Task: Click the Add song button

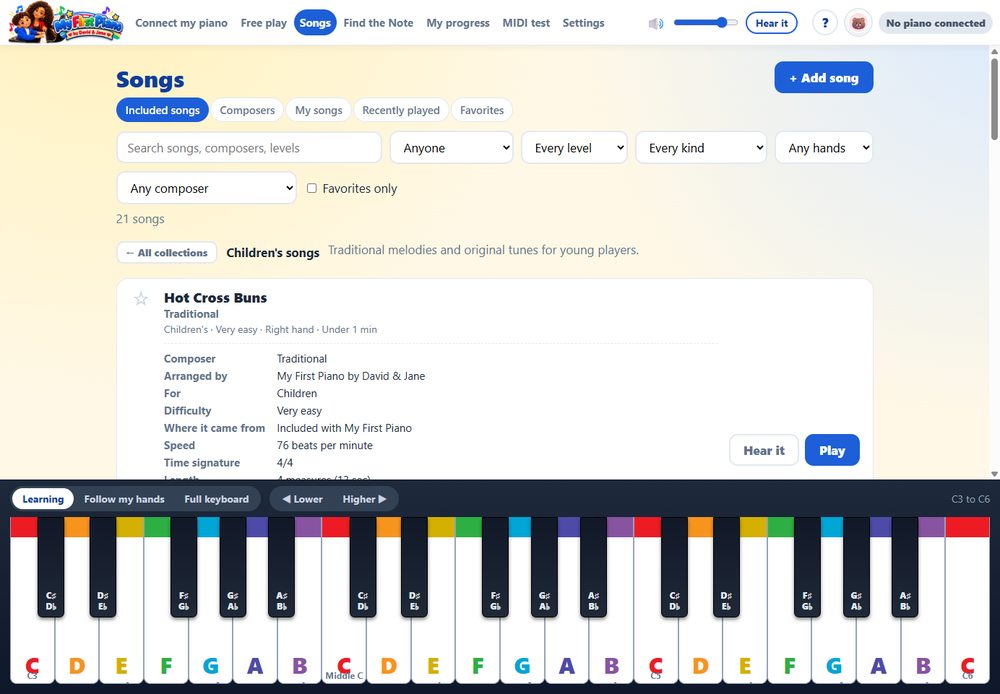Action: [x=824, y=77]
